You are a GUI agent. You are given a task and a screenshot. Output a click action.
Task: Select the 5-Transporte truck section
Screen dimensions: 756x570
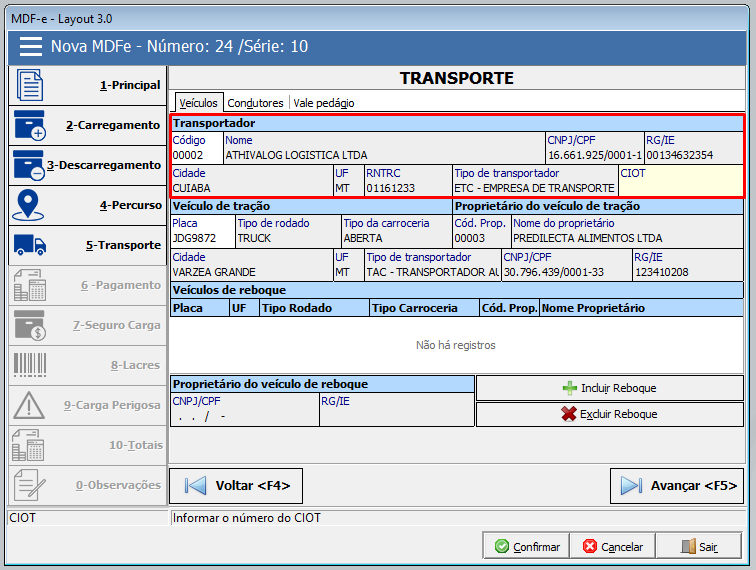pyautogui.click(x=87, y=245)
